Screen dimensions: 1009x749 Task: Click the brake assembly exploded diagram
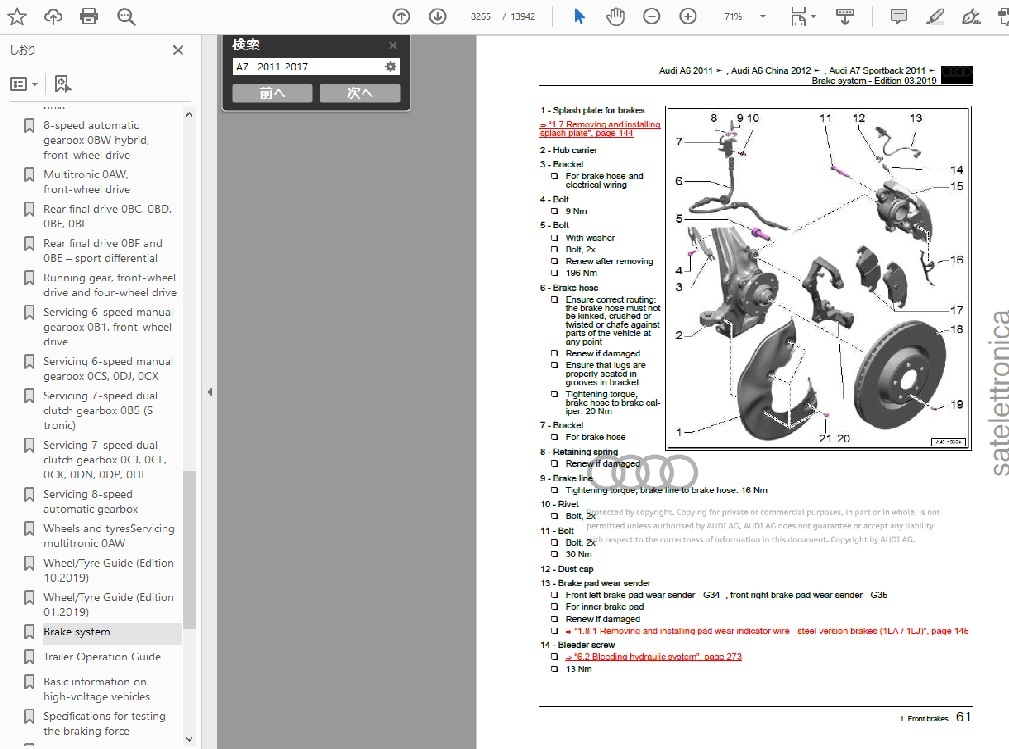click(817, 278)
